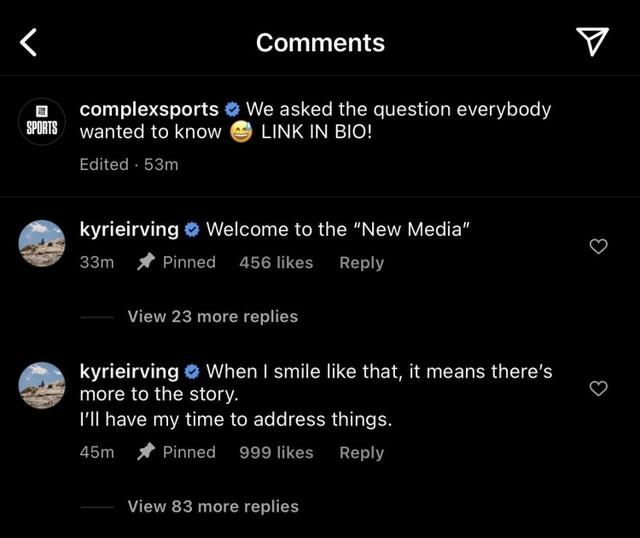Tap the verified badge beside complexsports
The width and height of the screenshot is (640, 538).
point(232,109)
